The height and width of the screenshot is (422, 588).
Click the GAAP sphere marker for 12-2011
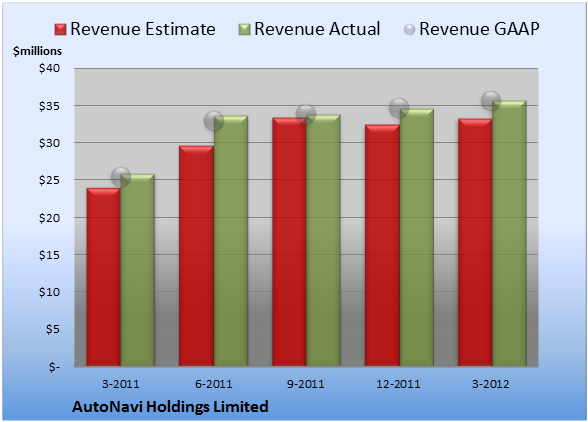[x=399, y=108]
